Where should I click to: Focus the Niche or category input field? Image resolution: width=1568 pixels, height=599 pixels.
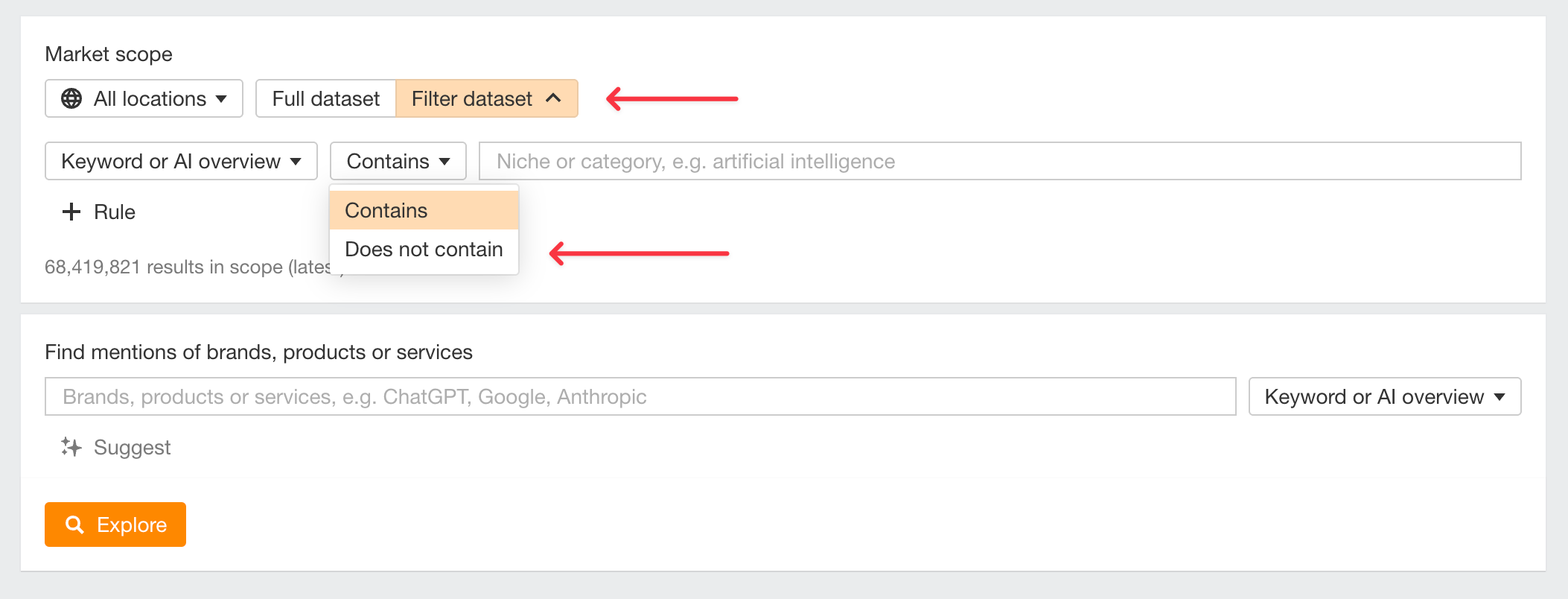(1000, 161)
